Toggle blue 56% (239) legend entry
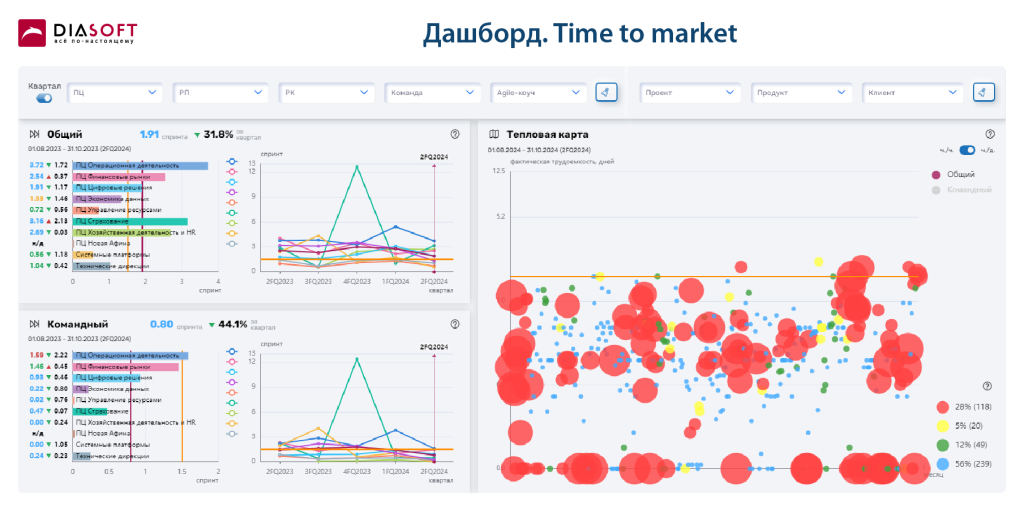This screenshot has height=513, width=1024. coord(964,463)
